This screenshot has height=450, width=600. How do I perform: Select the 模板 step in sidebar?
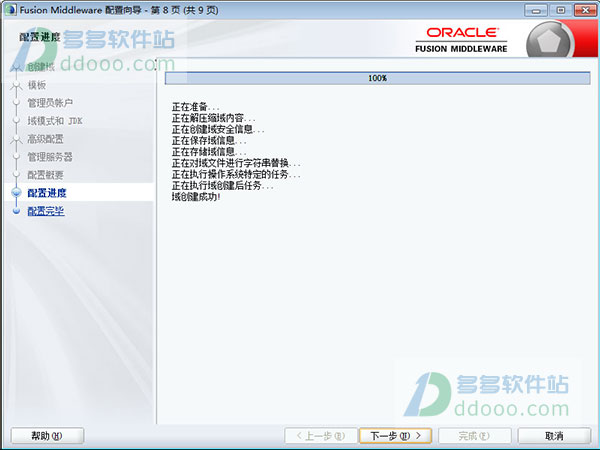tap(37, 85)
